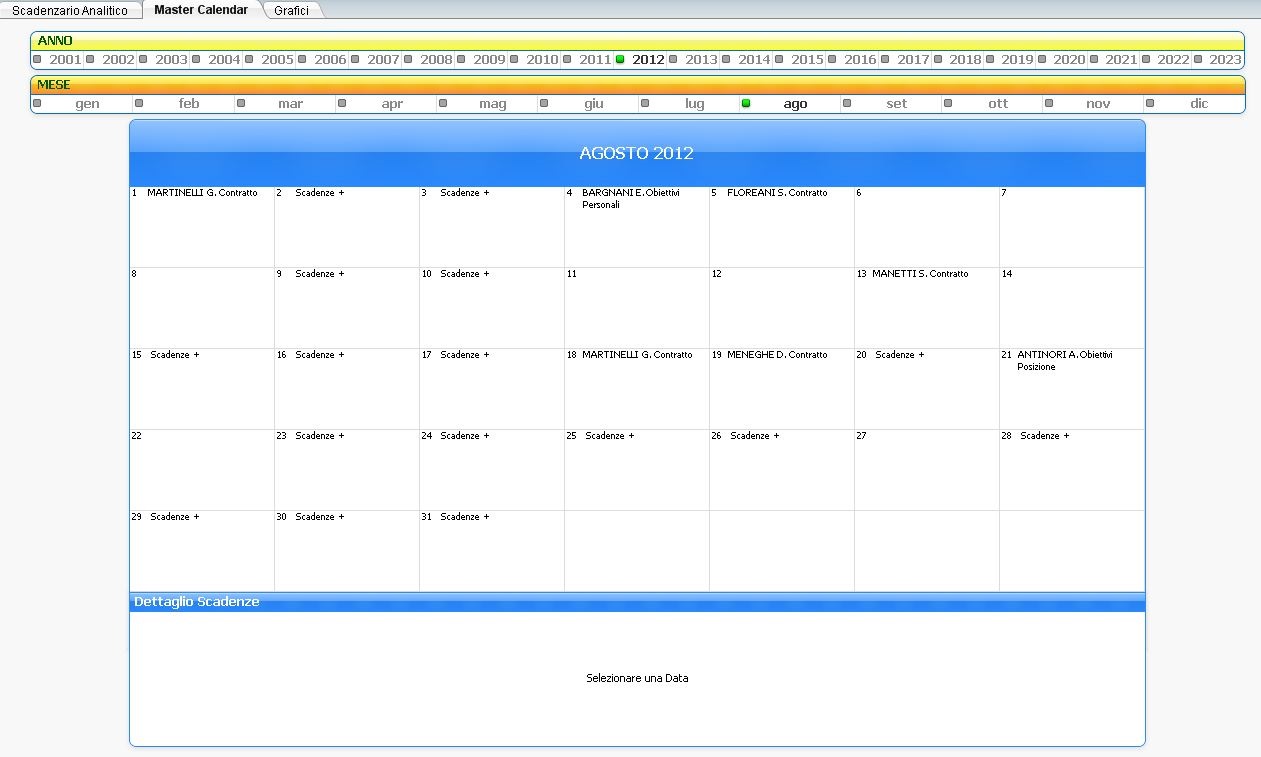
Task: Expand Scadenze + on day 25
Action: [610, 436]
